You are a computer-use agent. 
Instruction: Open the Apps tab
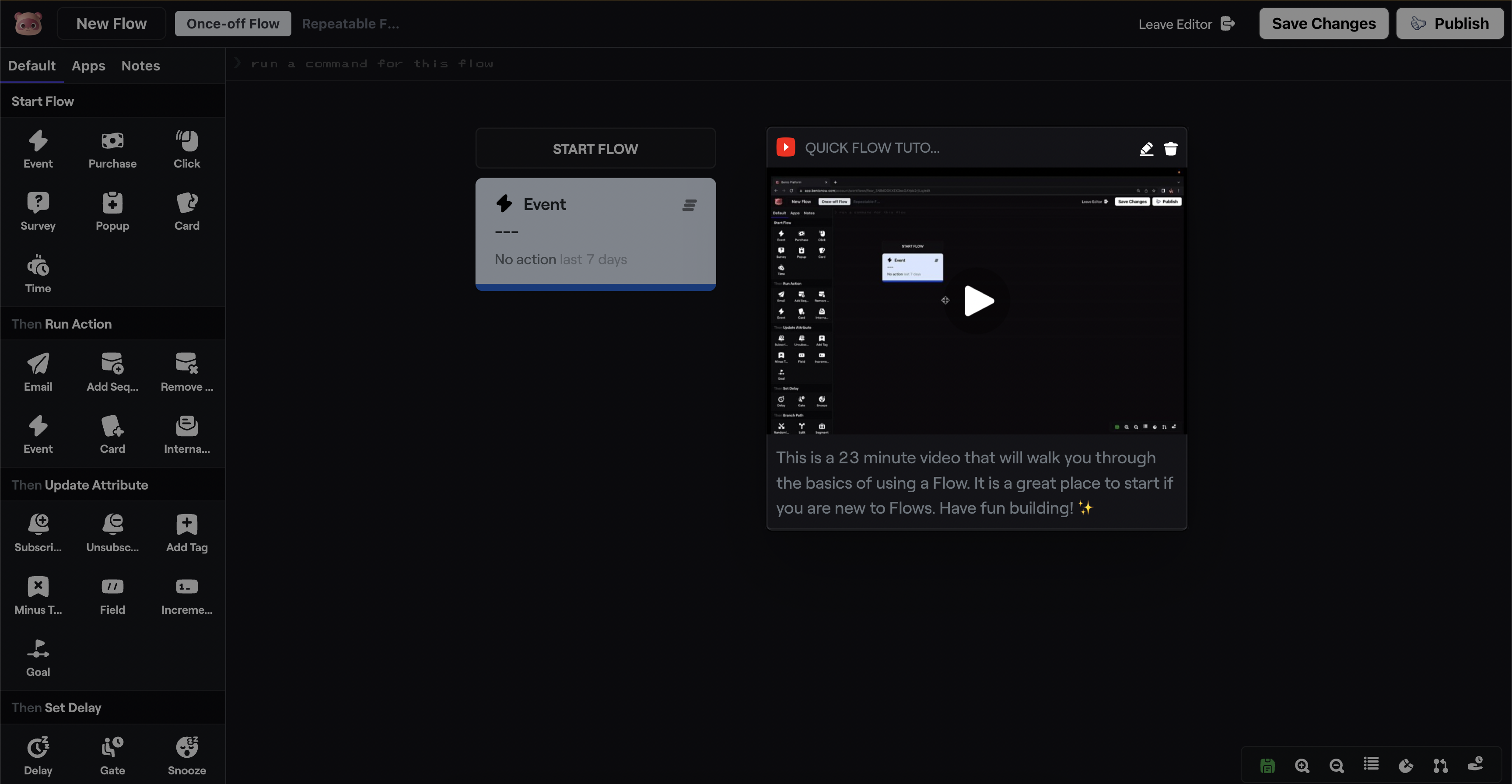pyautogui.click(x=89, y=66)
